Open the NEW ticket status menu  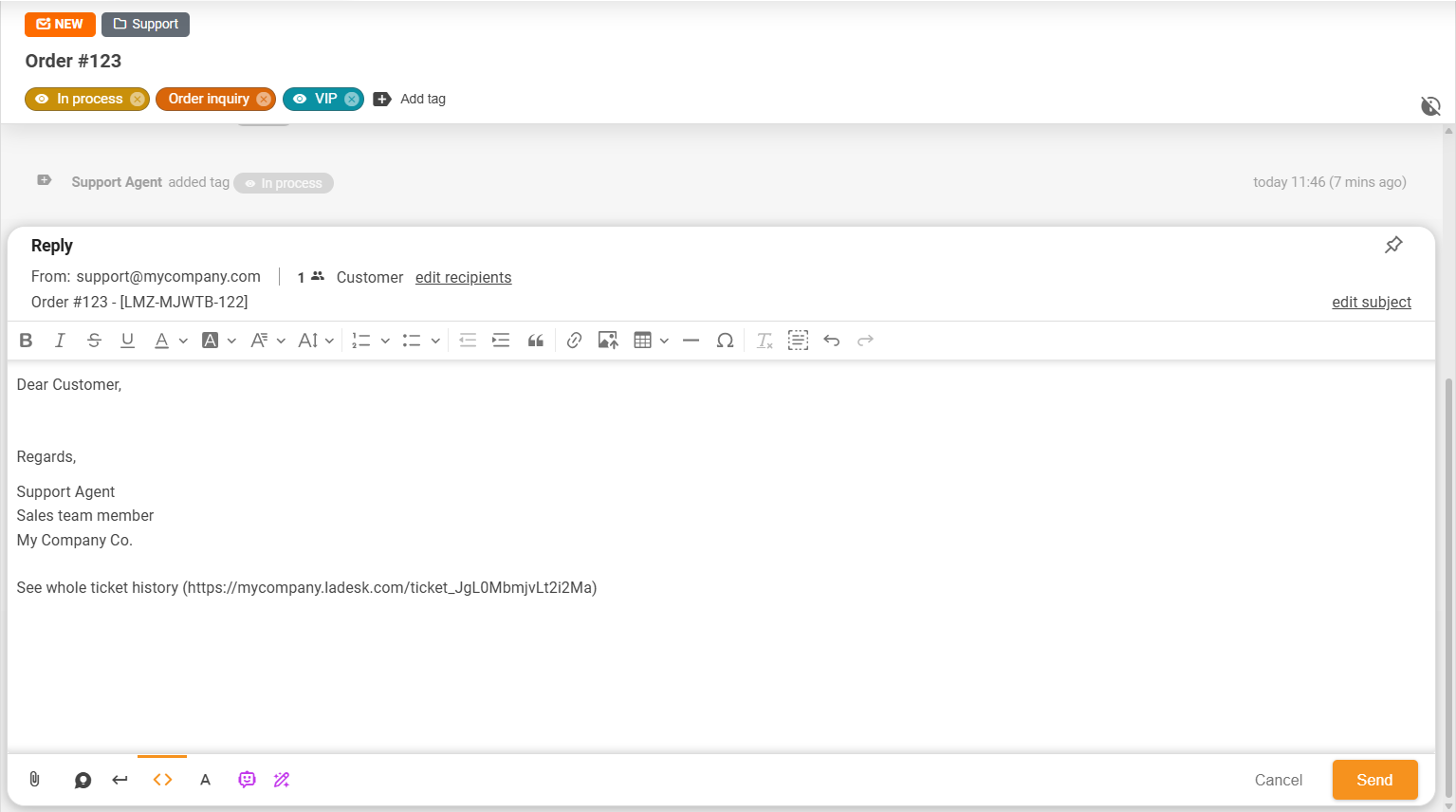tap(60, 24)
